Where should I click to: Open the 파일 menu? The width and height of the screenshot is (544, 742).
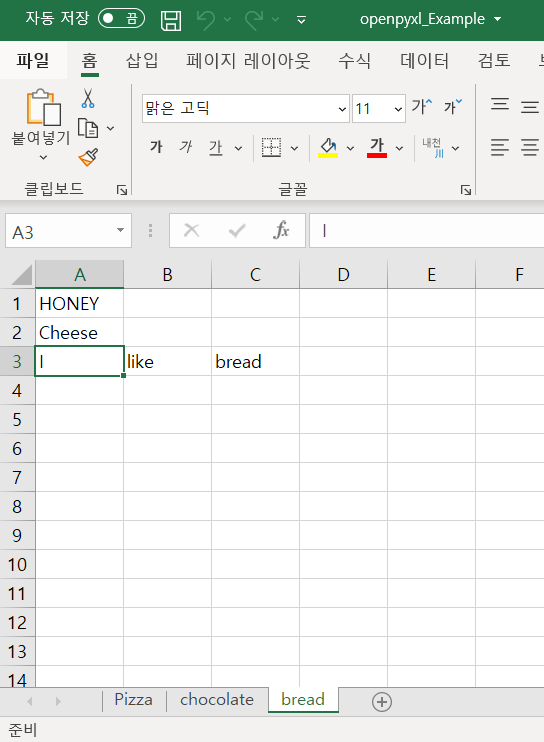tap(33, 61)
